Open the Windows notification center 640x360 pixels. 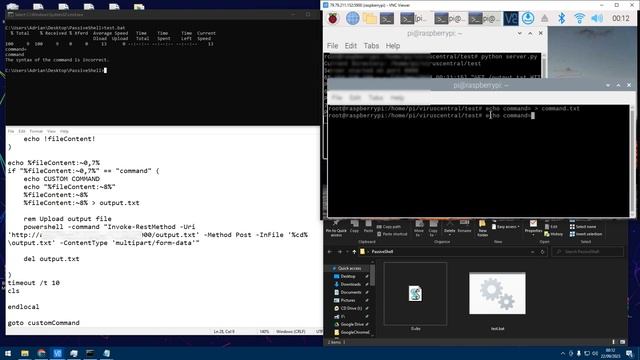(x=629, y=353)
